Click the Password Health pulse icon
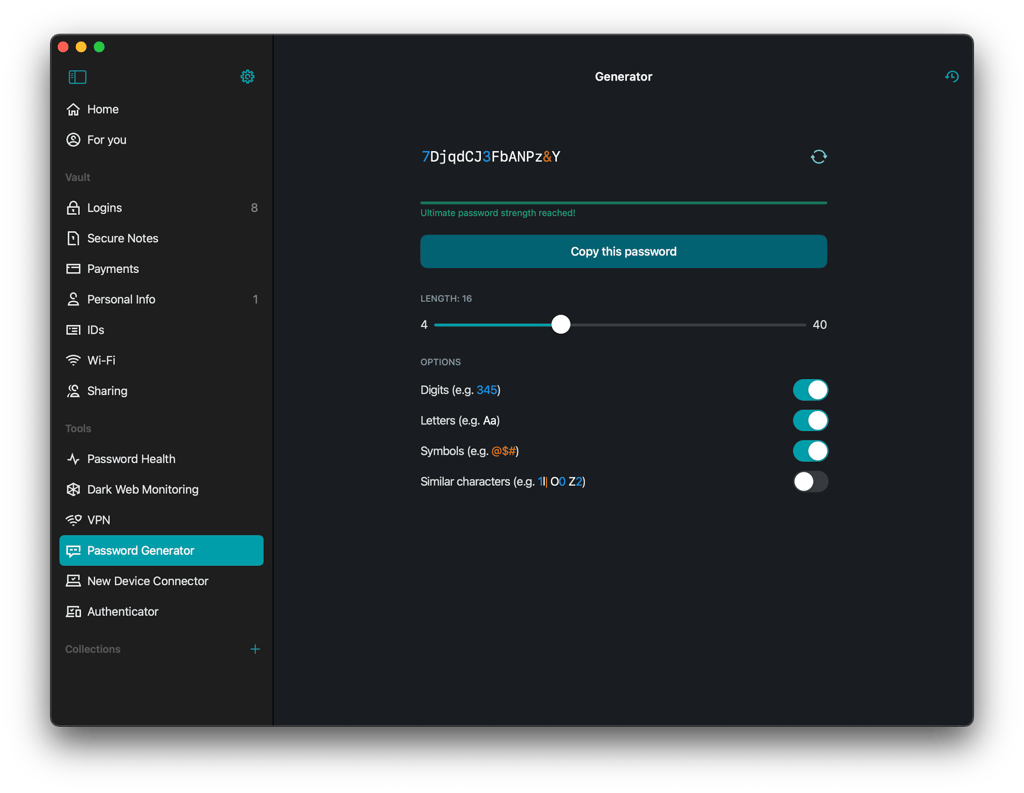This screenshot has height=793, width=1024. click(x=73, y=459)
